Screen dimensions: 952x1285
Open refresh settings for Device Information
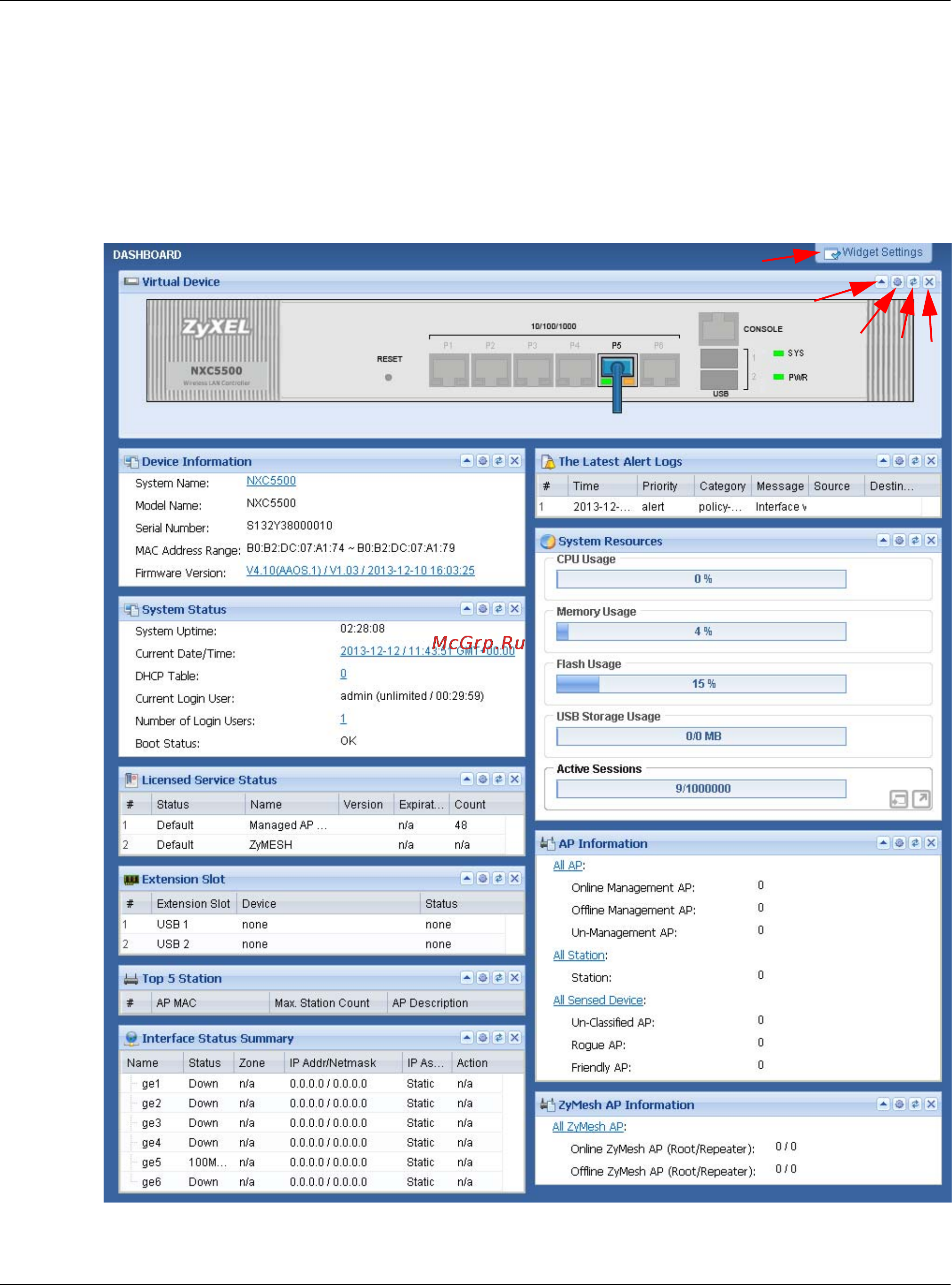(483, 461)
